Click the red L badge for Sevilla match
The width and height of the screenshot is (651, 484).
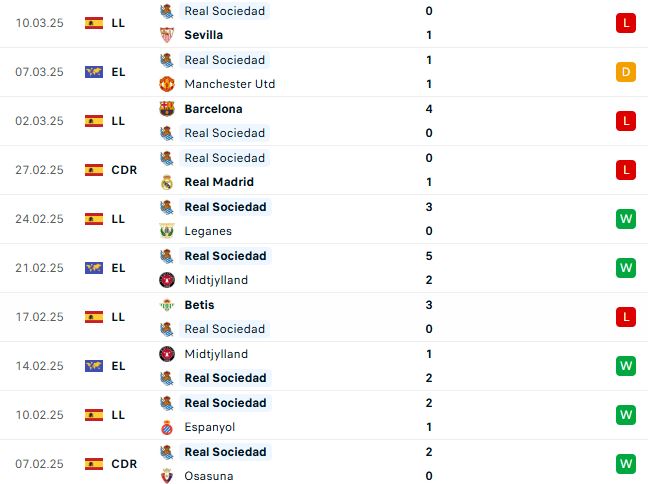pos(626,23)
